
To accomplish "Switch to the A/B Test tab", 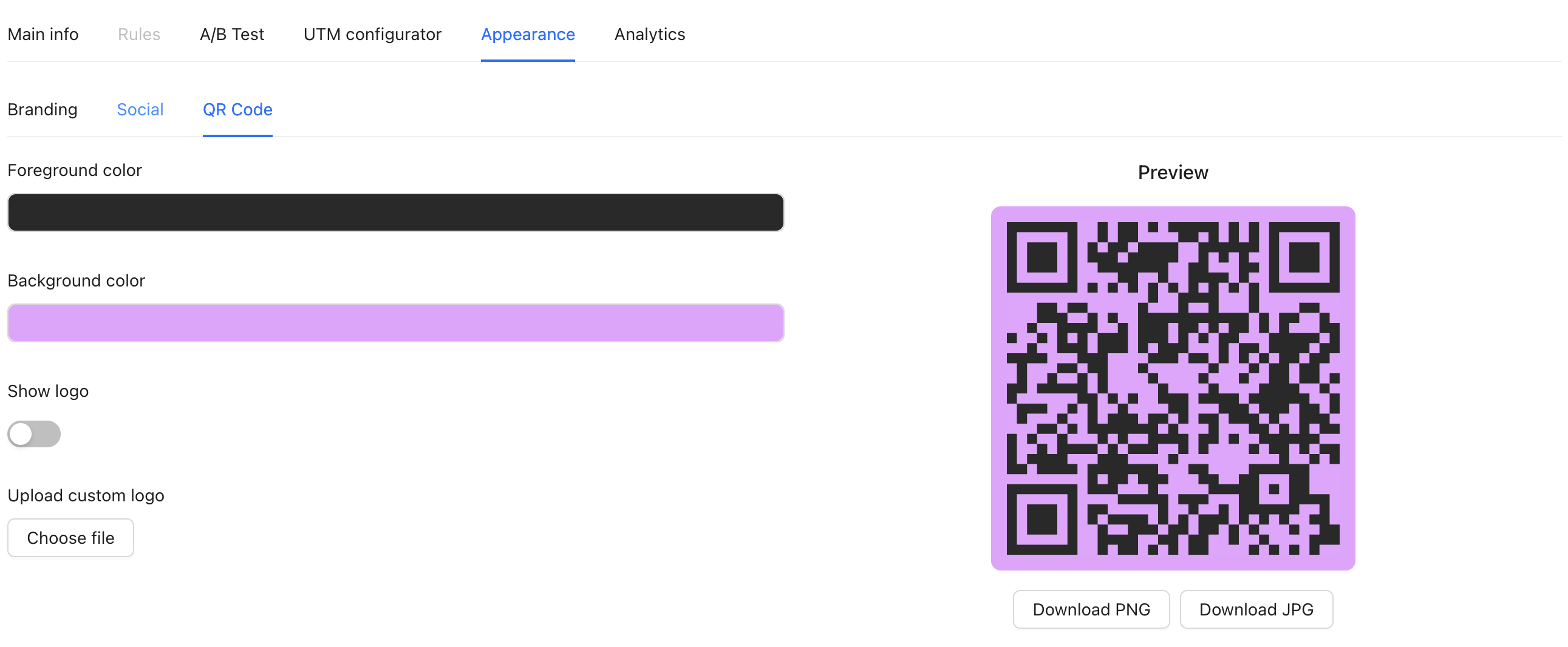I will pyautogui.click(x=232, y=34).
